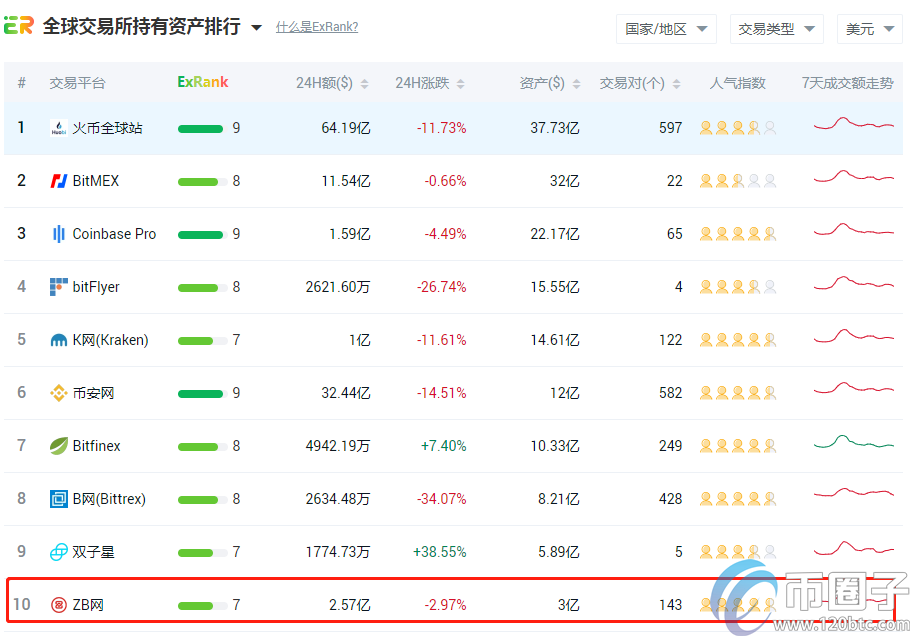The height and width of the screenshot is (636, 910).
Task: Sort by 24H额($) column header
Action: [332, 83]
